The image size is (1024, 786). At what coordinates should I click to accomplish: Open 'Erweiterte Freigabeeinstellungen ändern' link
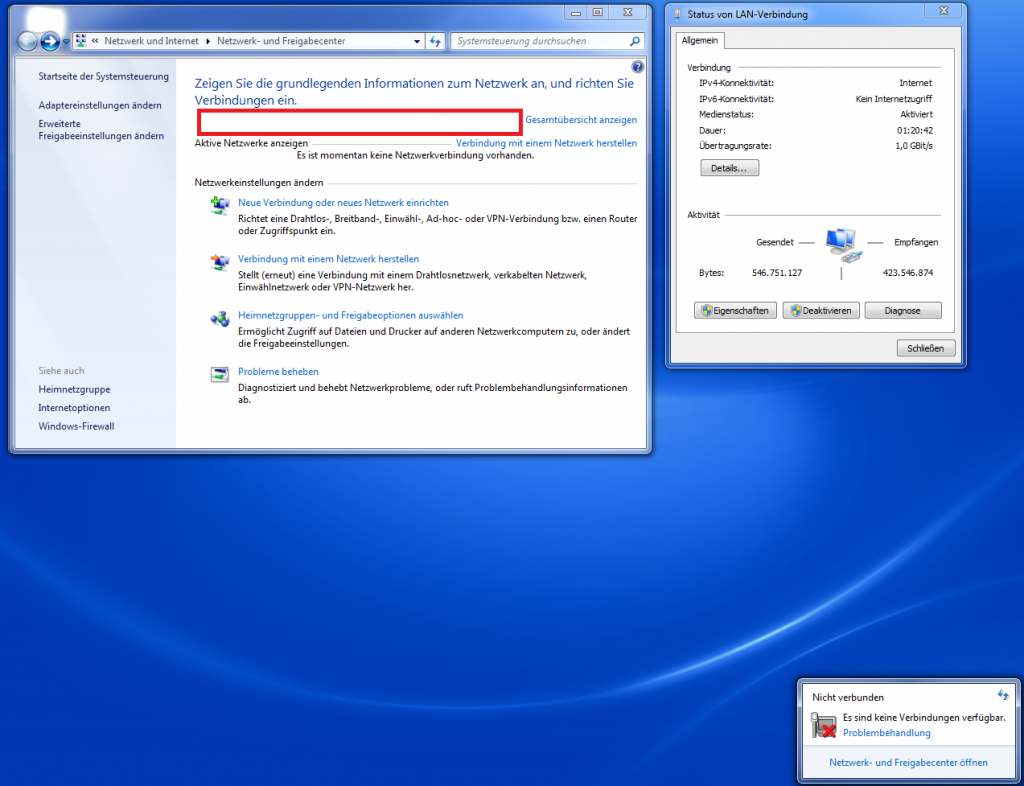(101, 130)
